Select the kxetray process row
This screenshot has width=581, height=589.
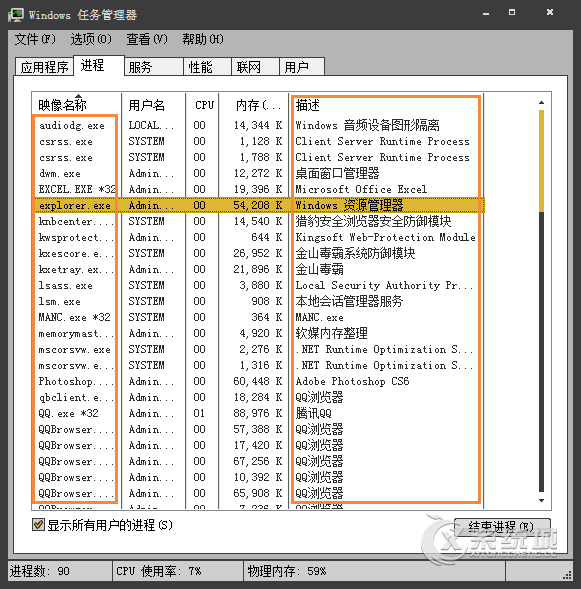[x=258, y=269]
